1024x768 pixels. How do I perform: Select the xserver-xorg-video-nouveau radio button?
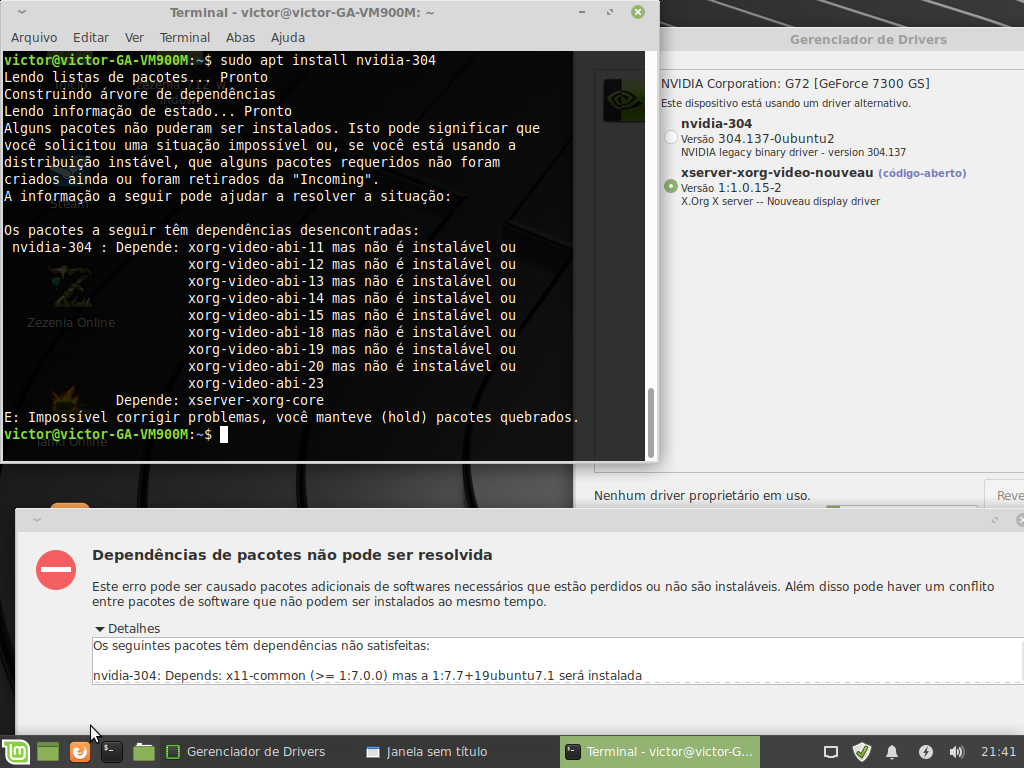coord(671,186)
